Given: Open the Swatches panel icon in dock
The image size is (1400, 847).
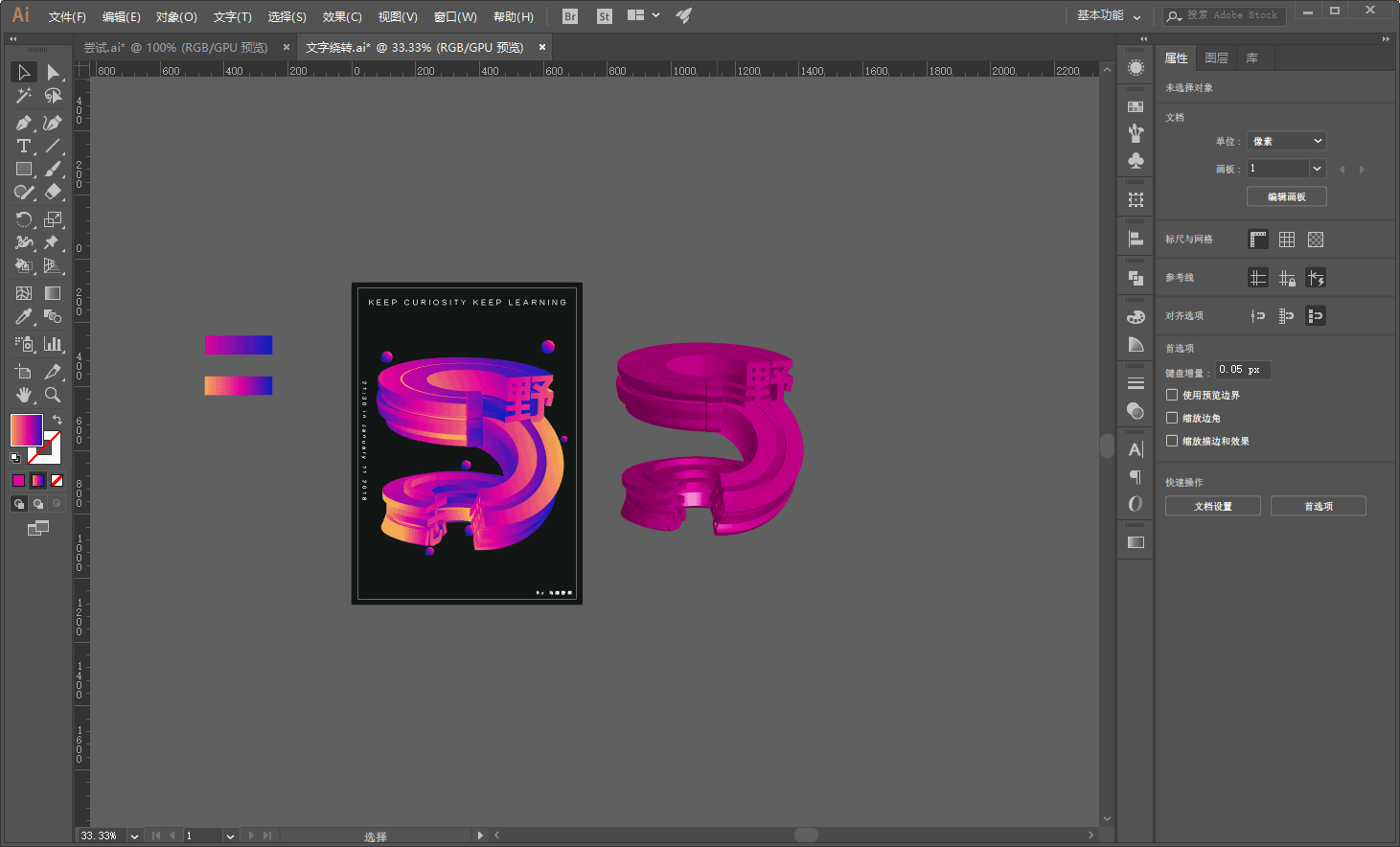Looking at the screenshot, I should pyautogui.click(x=1136, y=106).
